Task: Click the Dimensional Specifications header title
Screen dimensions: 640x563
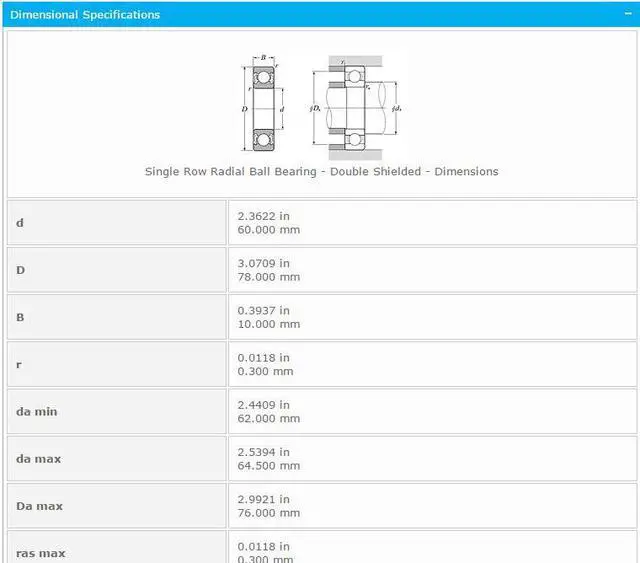Action: click(85, 15)
